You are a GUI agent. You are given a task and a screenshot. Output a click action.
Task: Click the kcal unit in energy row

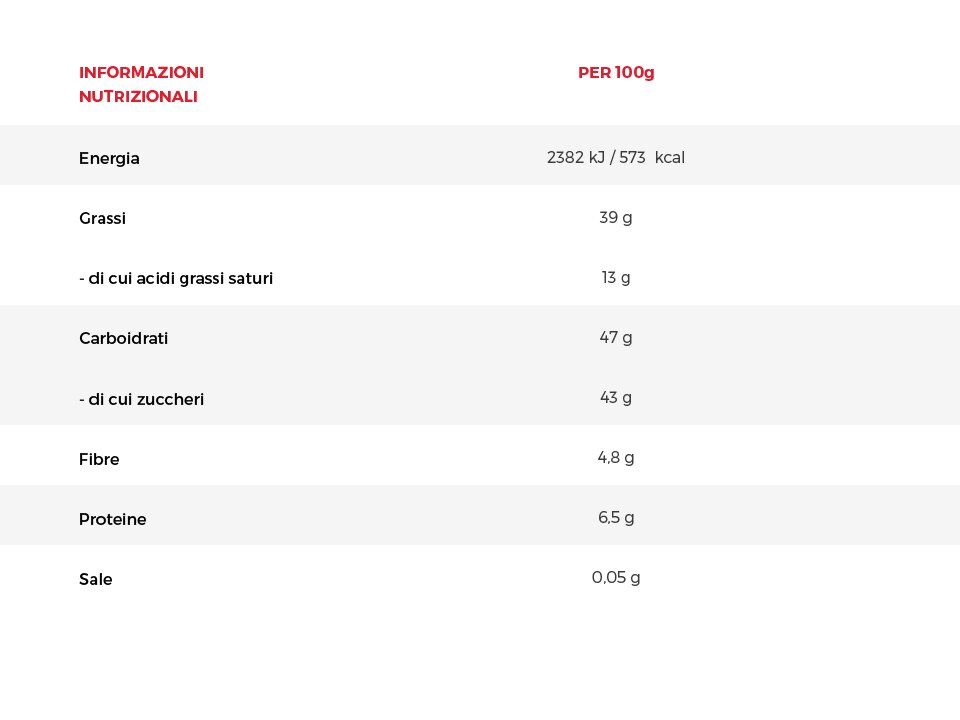[670, 157]
